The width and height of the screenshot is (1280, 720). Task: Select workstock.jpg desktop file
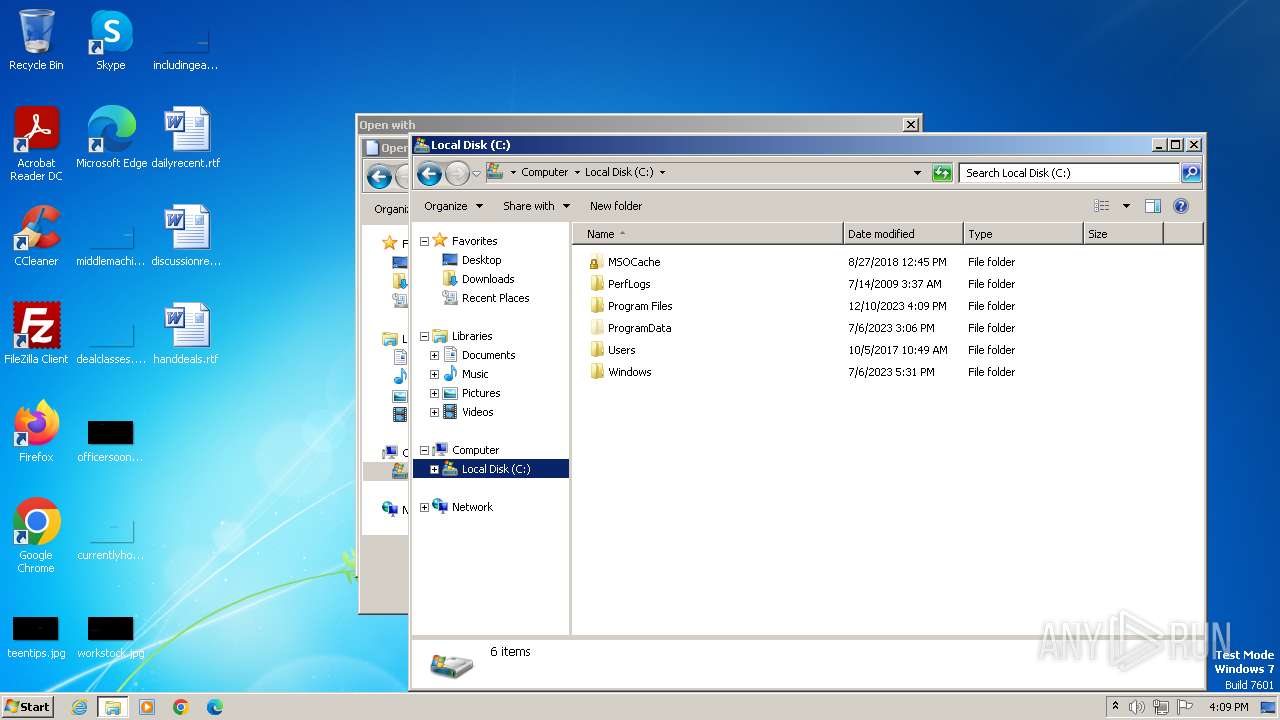click(x=111, y=638)
